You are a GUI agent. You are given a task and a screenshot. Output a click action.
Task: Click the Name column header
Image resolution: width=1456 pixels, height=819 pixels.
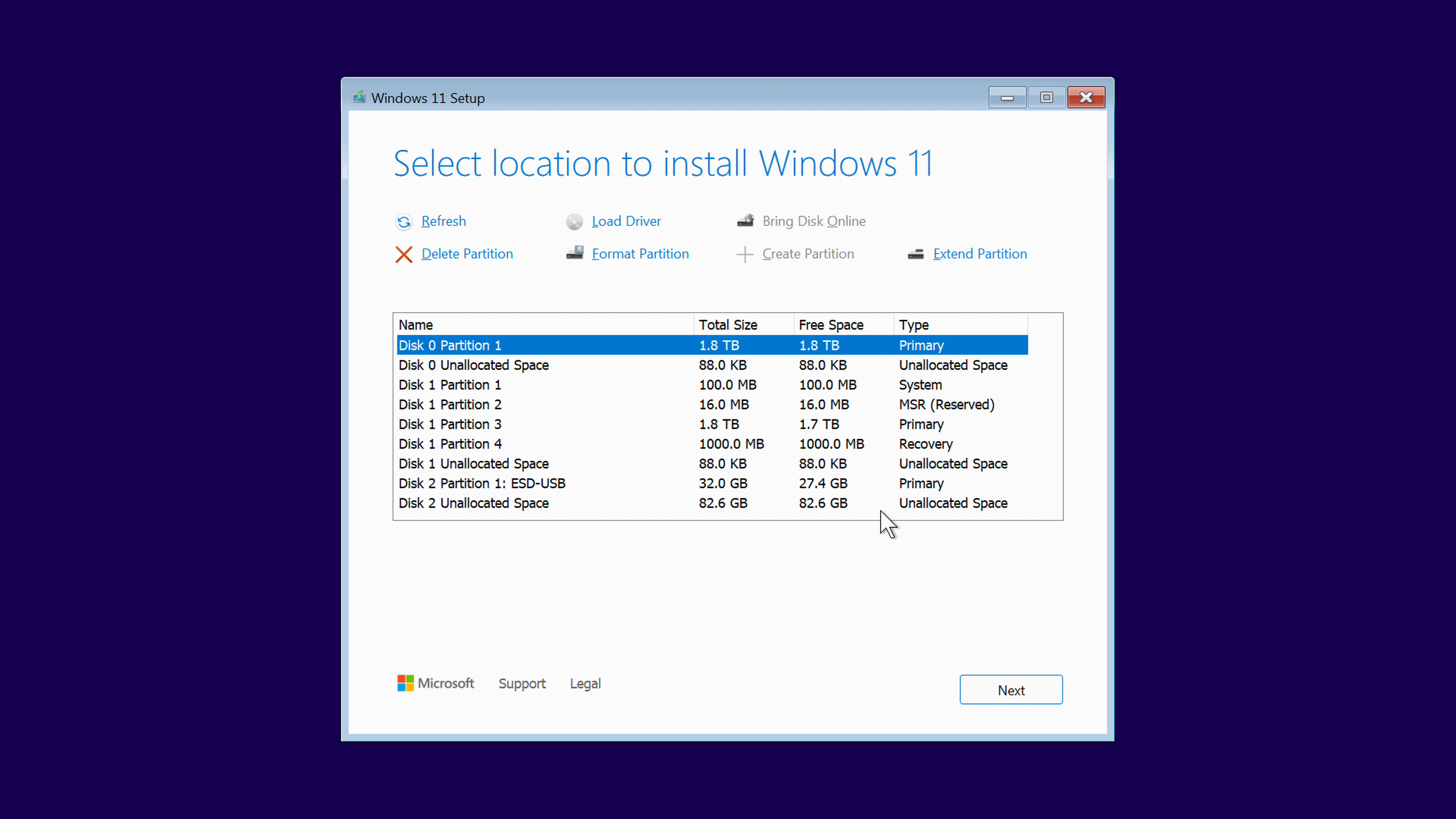(545, 325)
